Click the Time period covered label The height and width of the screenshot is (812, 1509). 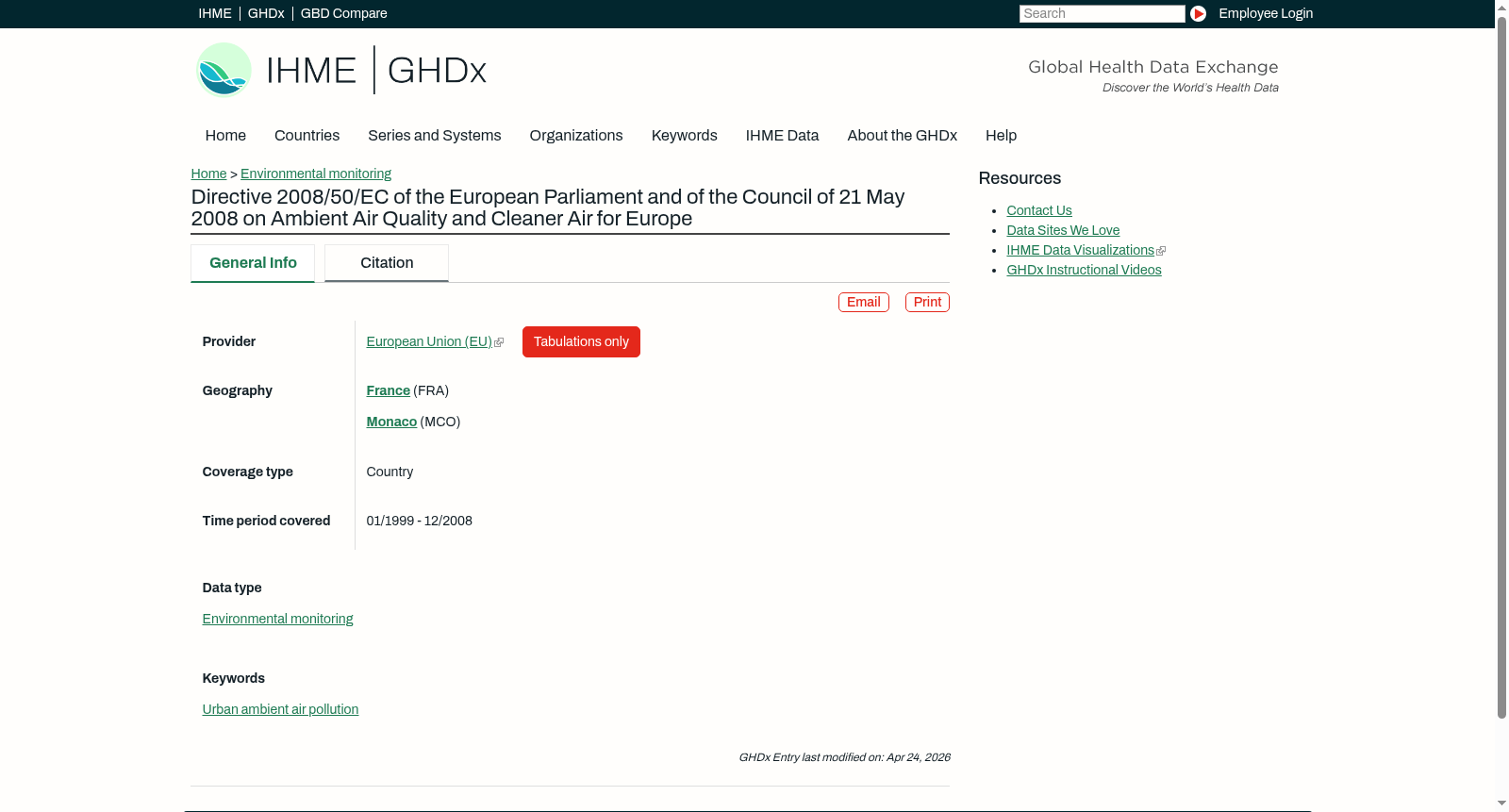pos(266,521)
